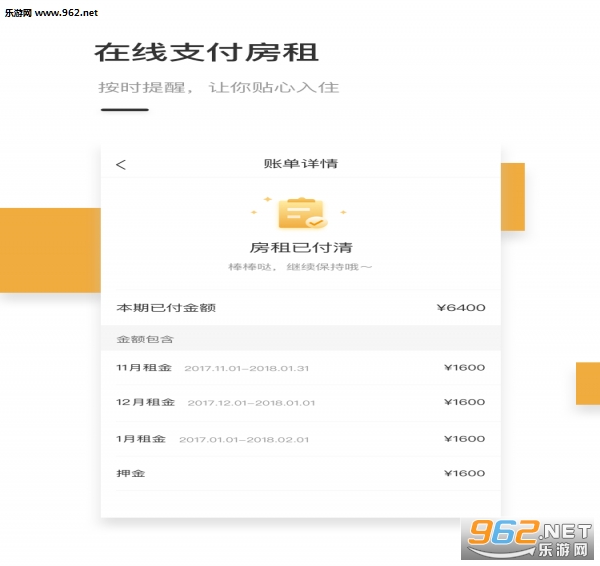Go back using the left chevron arrow
Image resolution: width=600 pixels, height=566 pixels.
coord(121,165)
